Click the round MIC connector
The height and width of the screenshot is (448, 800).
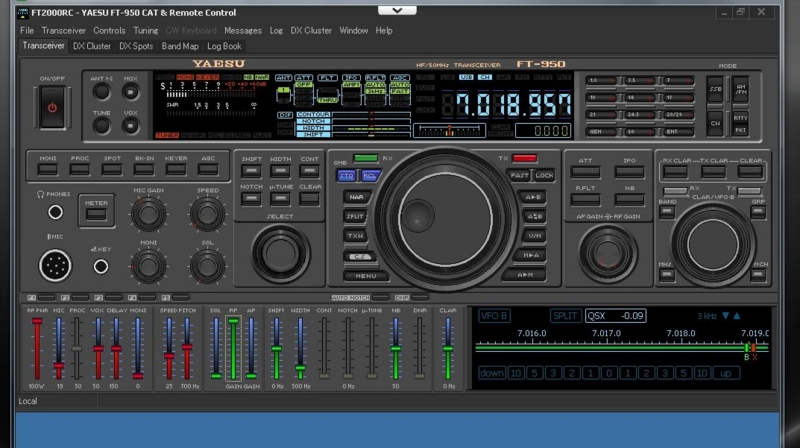(55, 265)
